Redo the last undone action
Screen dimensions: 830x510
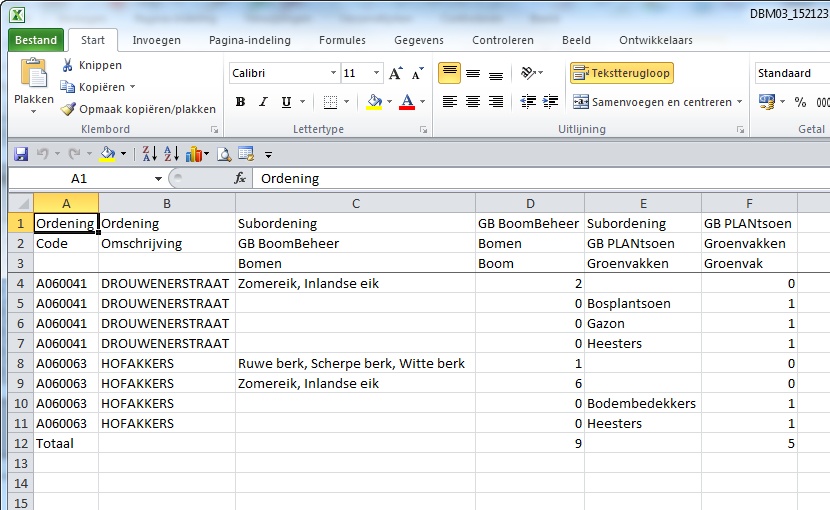(x=74, y=154)
